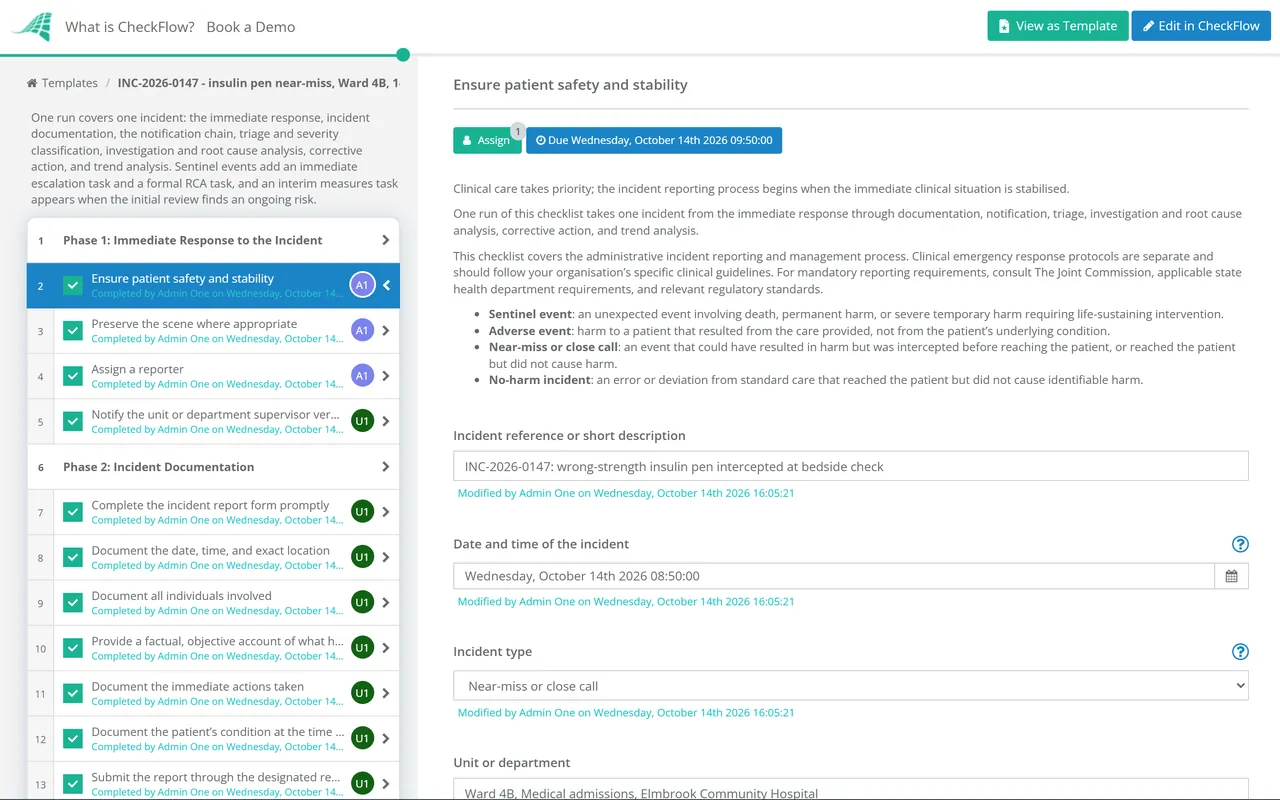Click the Date and time input field
1280x800 pixels.
[x=834, y=576]
